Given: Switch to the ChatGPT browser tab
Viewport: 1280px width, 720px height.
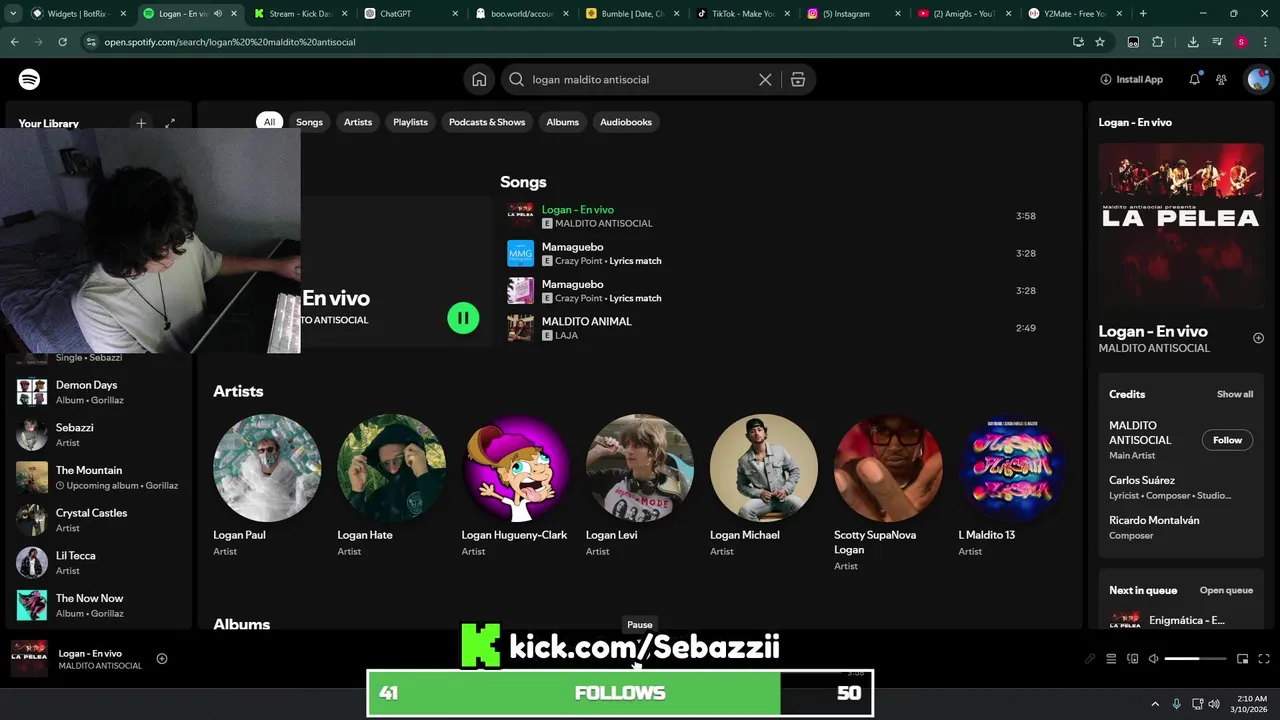Looking at the screenshot, I should point(410,14).
